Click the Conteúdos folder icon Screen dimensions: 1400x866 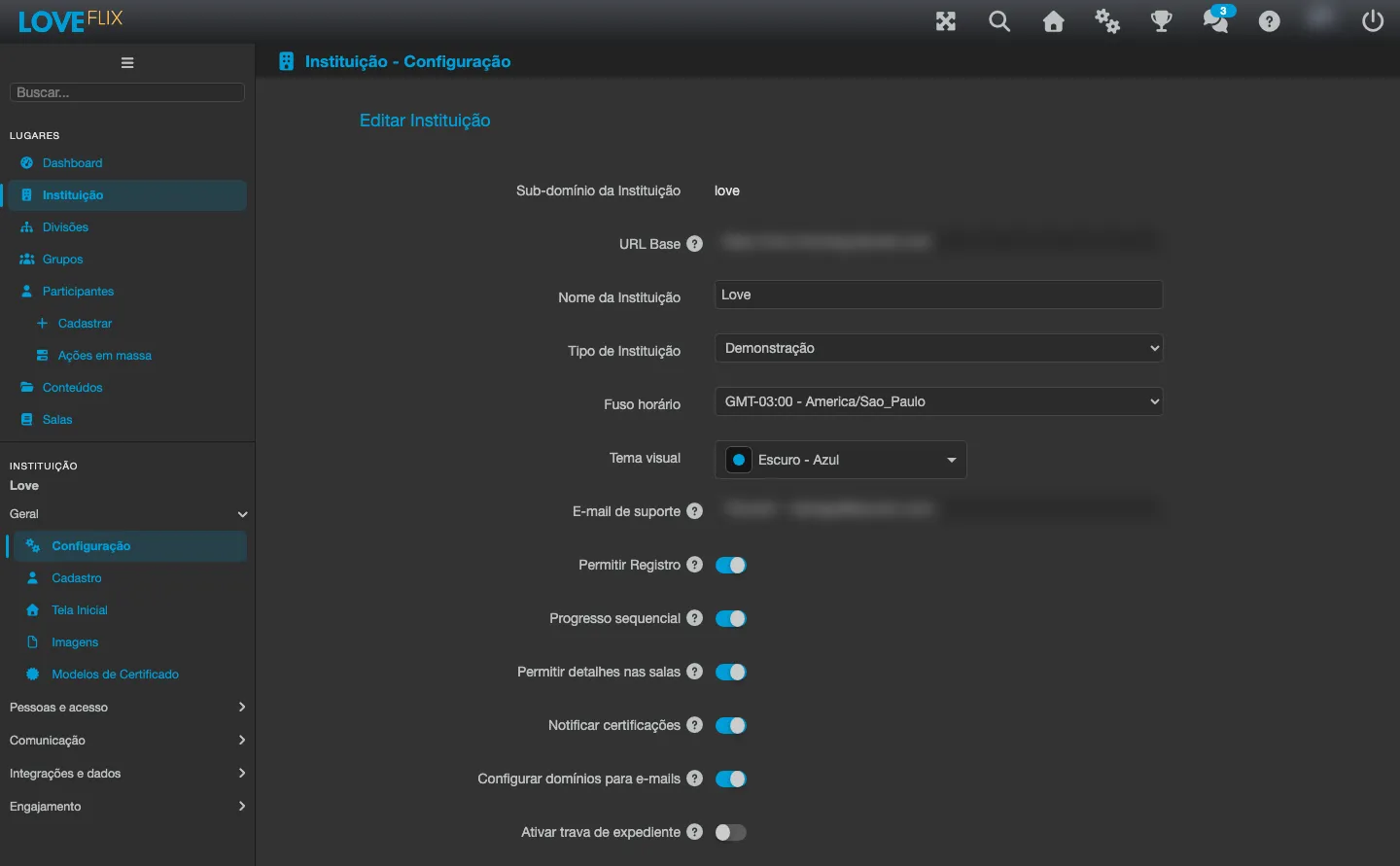[27, 388]
